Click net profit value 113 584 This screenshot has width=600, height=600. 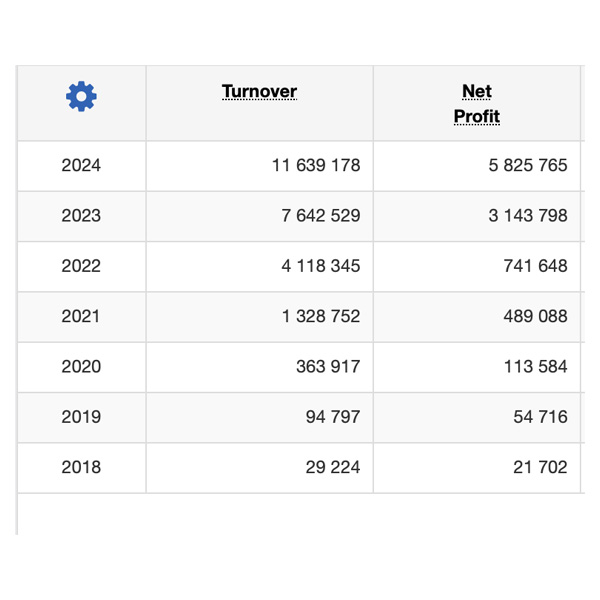click(536, 366)
